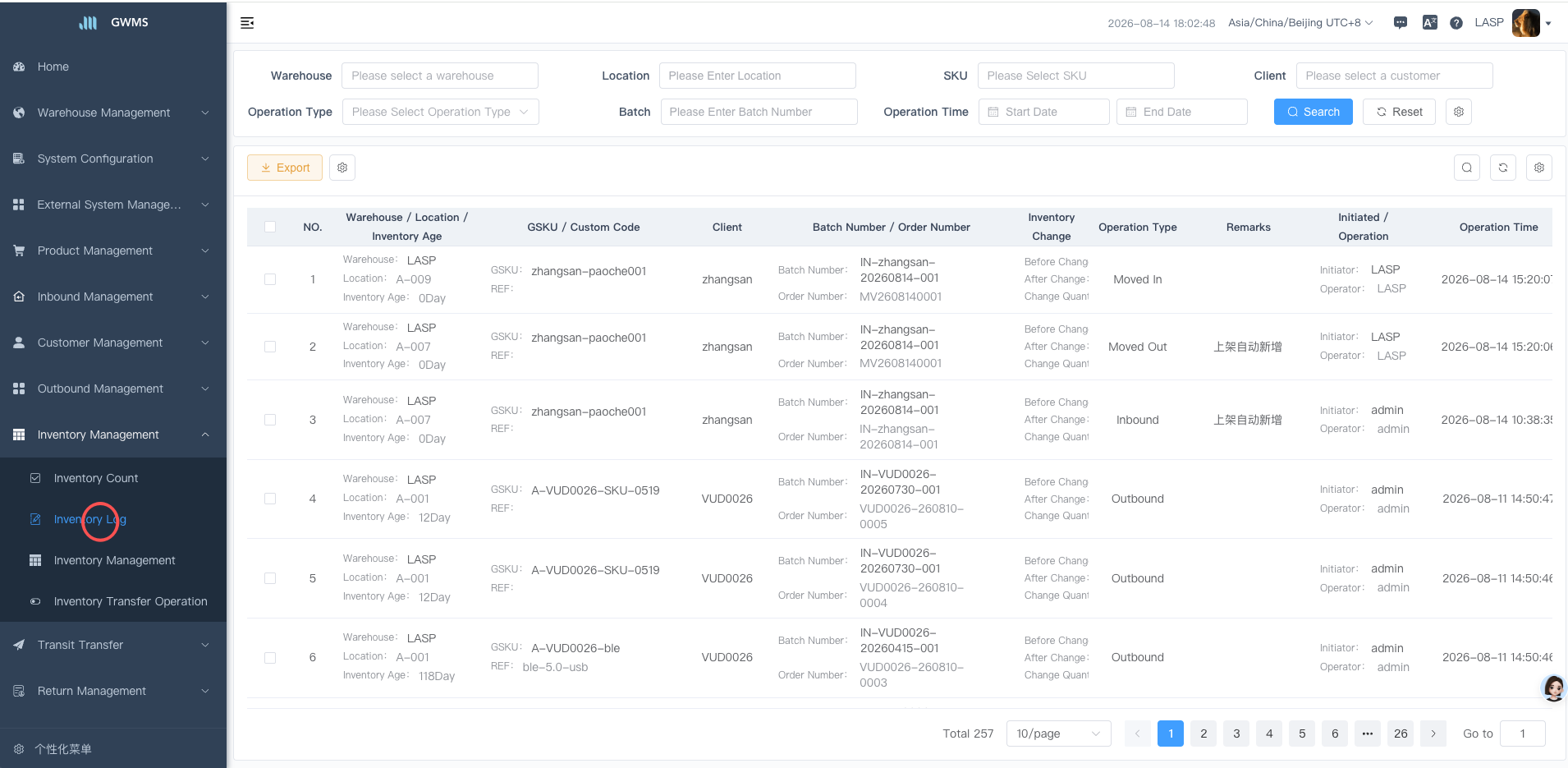This screenshot has width=1568, height=768.
Task: Switch language with the translate icon
Action: (1430, 23)
